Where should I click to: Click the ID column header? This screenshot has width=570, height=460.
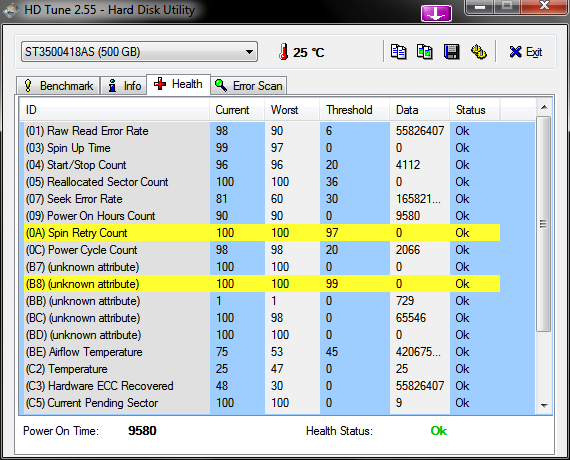115,110
